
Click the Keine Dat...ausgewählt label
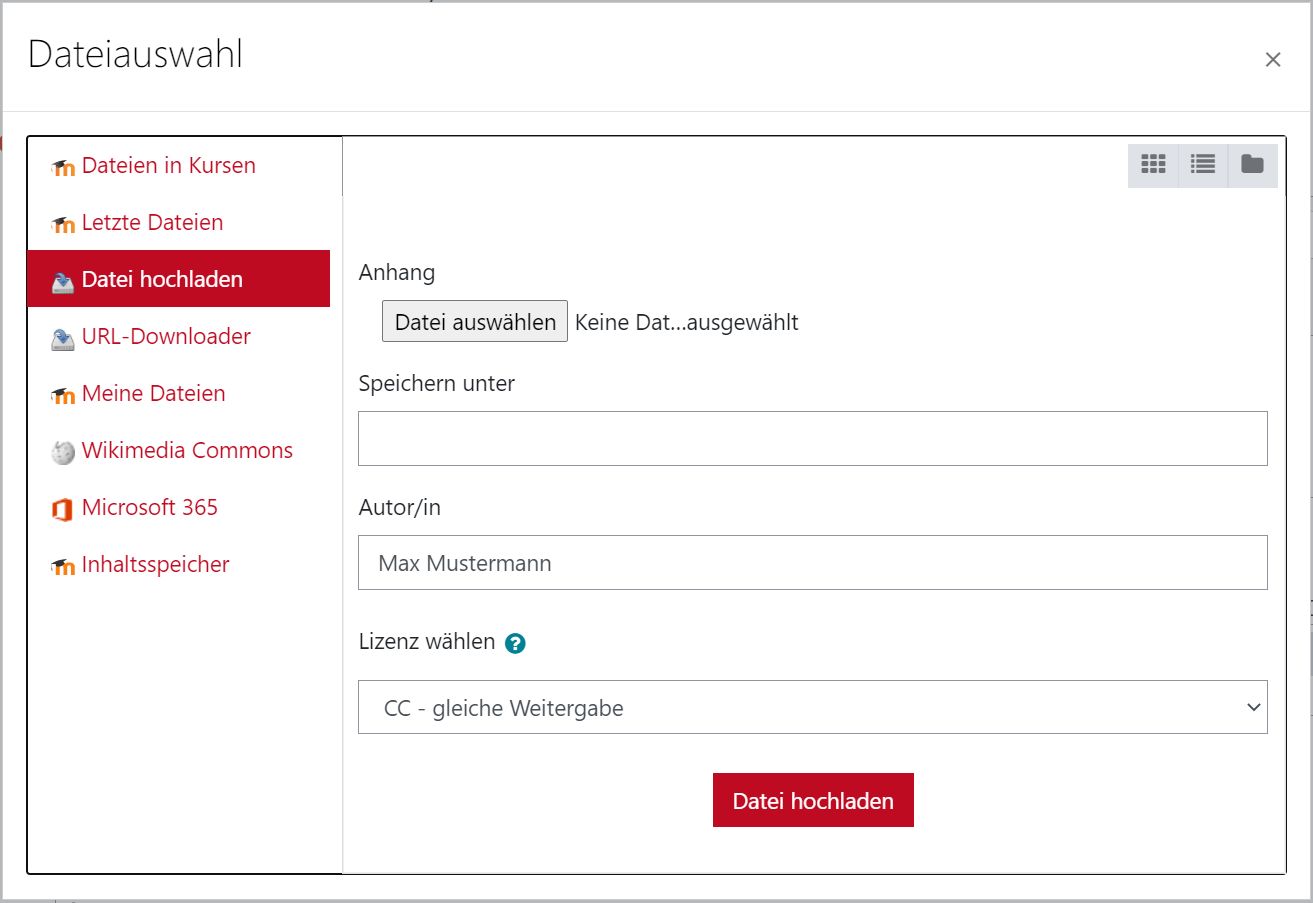point(686,321)
